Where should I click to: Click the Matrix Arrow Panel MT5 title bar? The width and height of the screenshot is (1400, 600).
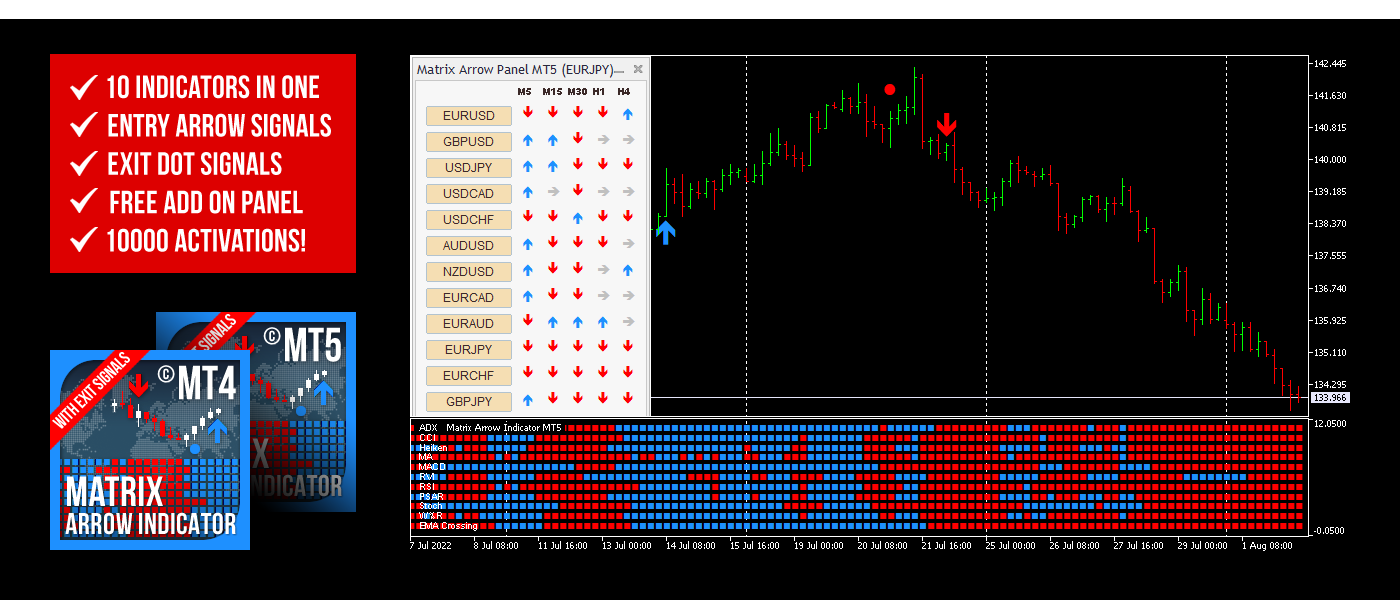530,69
